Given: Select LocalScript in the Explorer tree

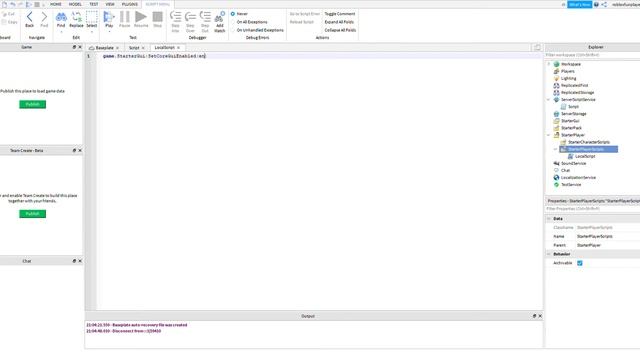Looking at the screenshot, I should pyautogui.click(x=585, y=156).
